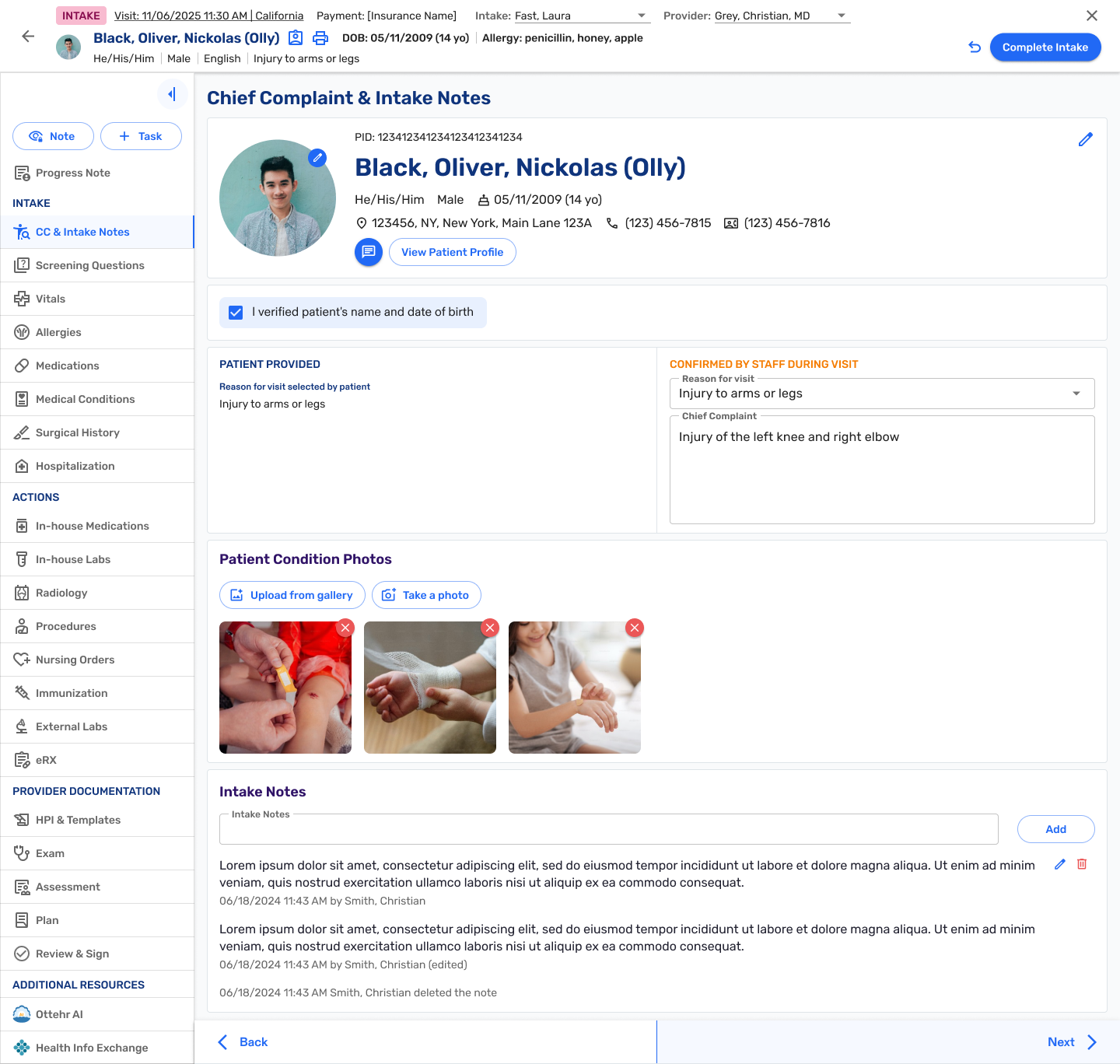Uncheck verified patient's name and birth date

[236, 313]
